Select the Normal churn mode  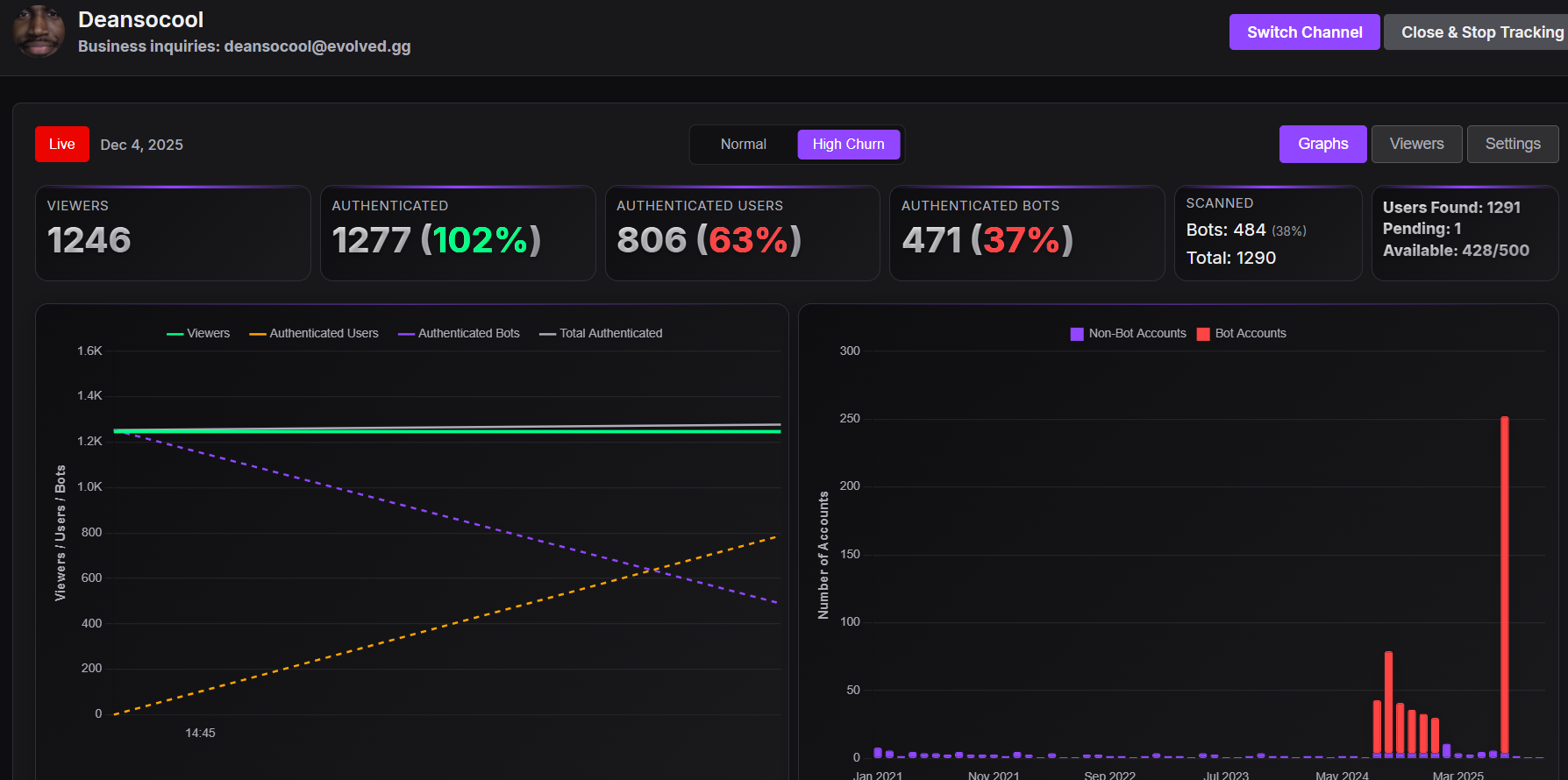743,145
